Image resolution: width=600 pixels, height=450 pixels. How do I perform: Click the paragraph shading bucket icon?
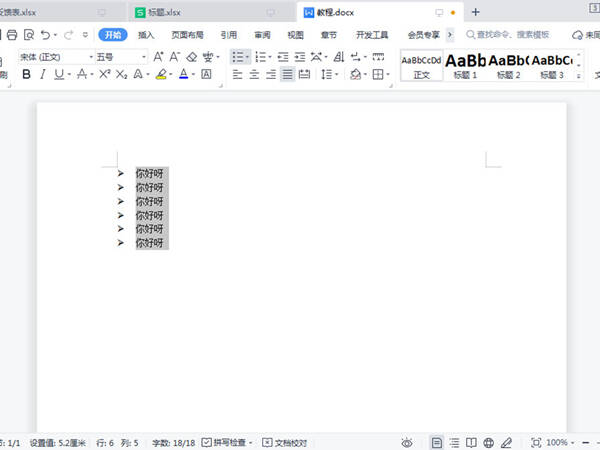click(356, 74)
